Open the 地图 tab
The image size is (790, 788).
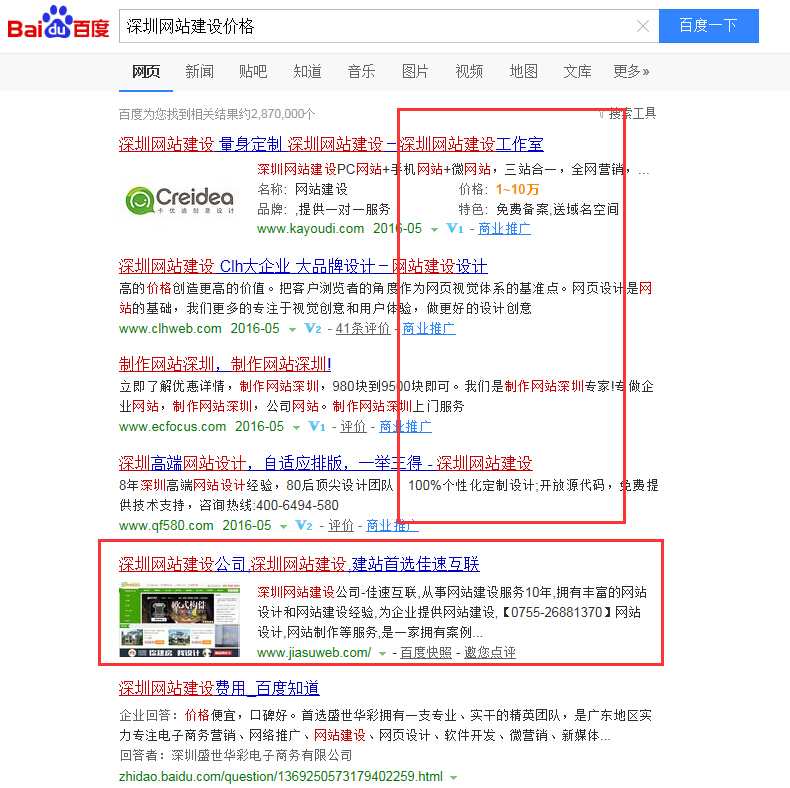(523, 72)
